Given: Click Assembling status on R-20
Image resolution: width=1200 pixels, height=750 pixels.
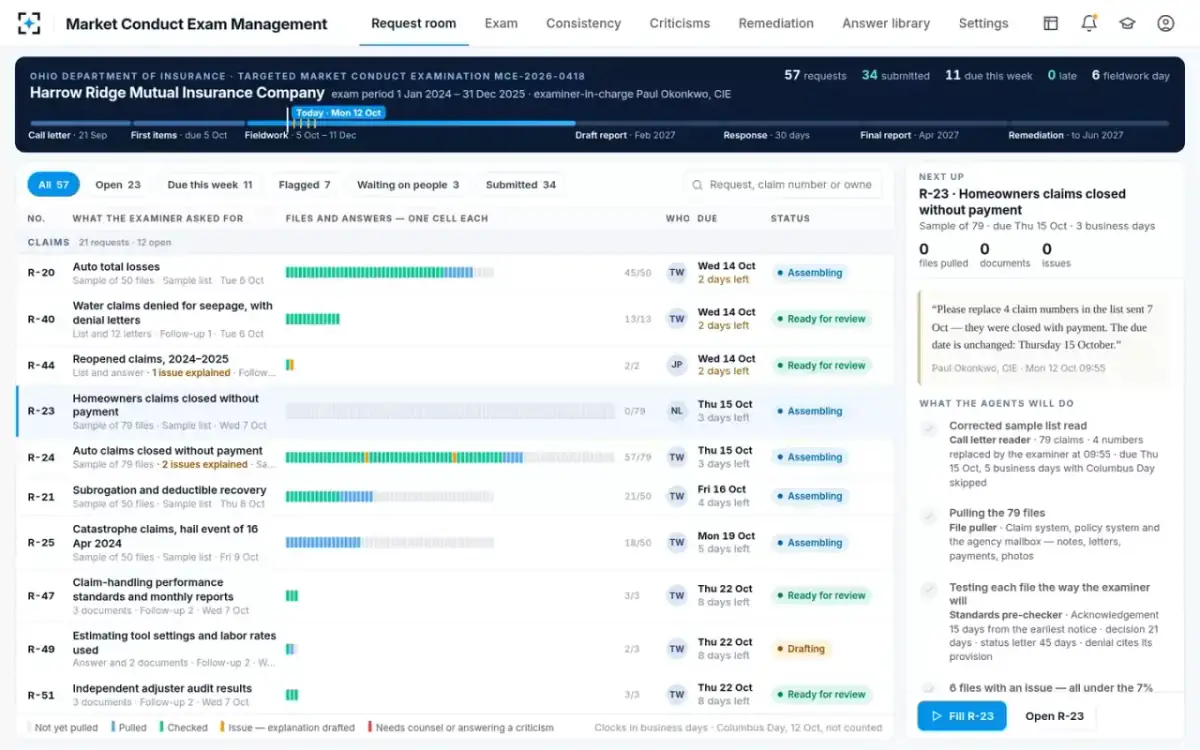Looking at the screenshot, I should click(x=809, y=273).
